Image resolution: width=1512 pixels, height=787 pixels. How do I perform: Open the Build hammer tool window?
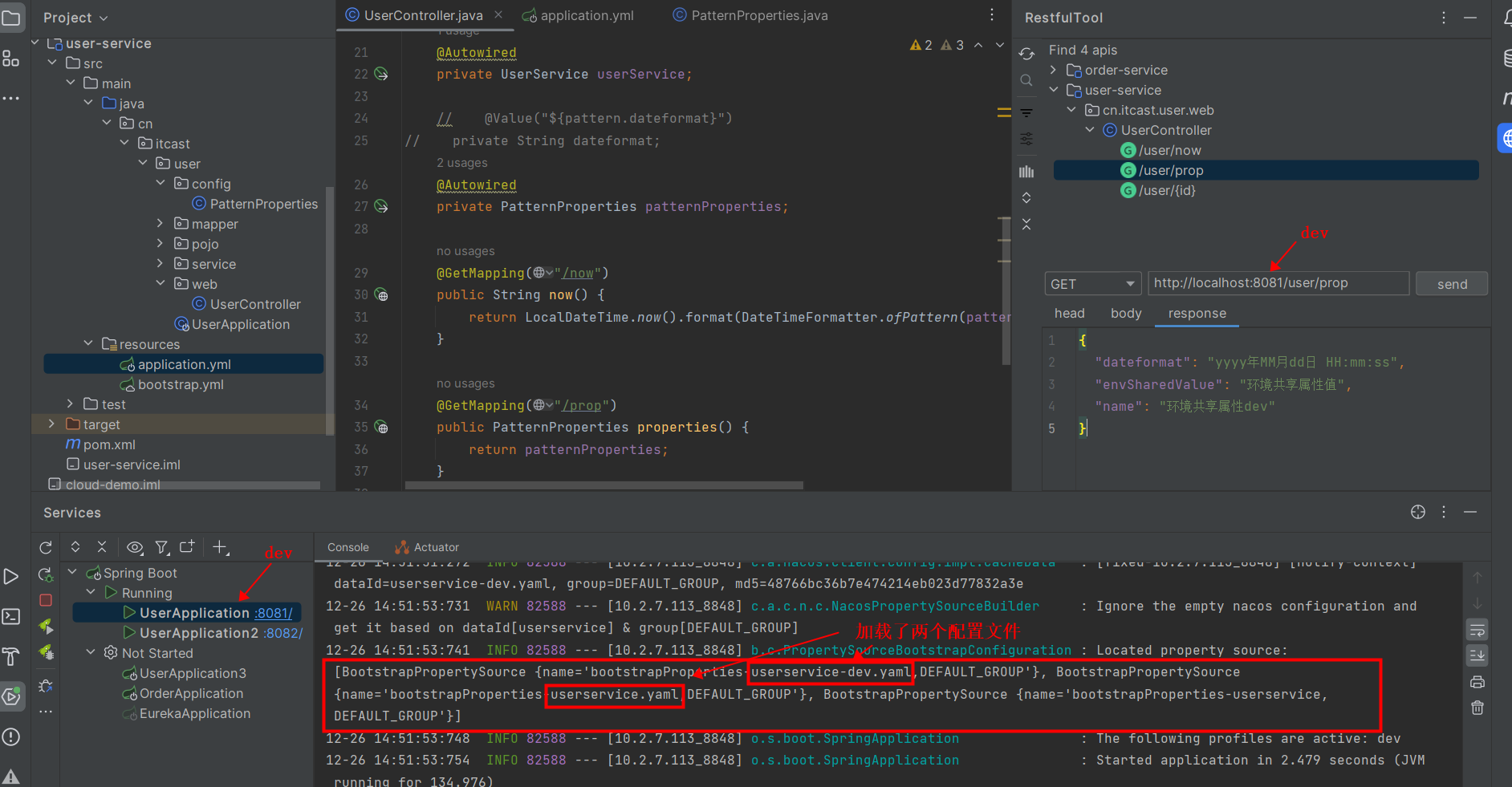pos(11,656)
